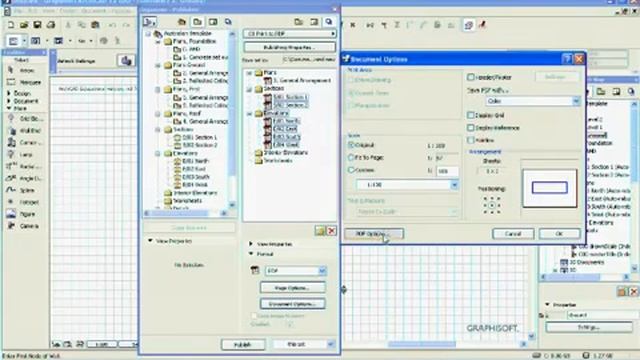Click the New document toolbar icon

click(11, 25)
